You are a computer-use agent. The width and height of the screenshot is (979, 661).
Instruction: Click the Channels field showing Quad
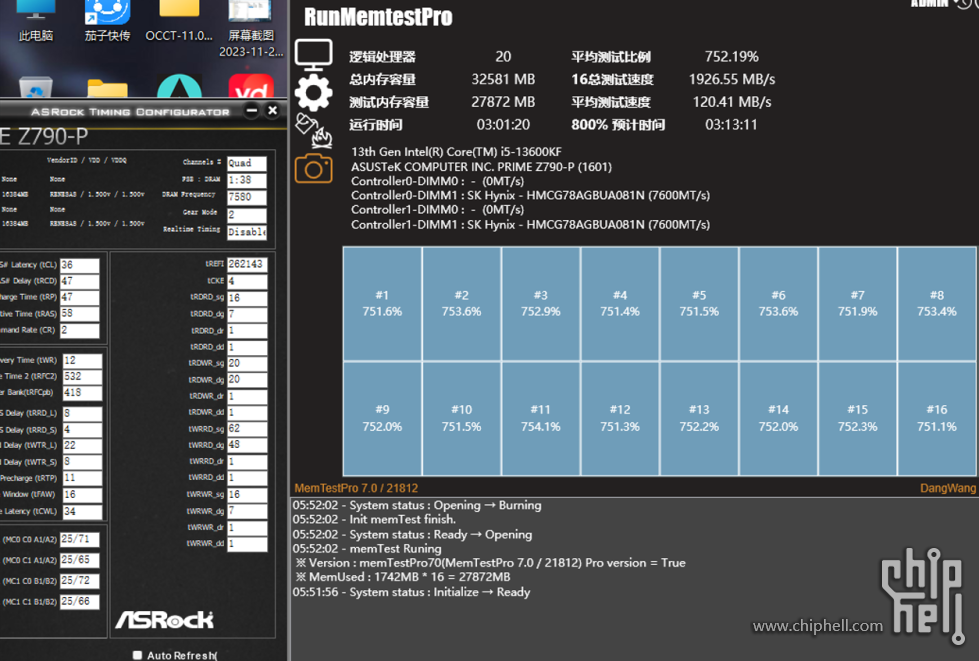pyautogui.click(x=247, y=163)
